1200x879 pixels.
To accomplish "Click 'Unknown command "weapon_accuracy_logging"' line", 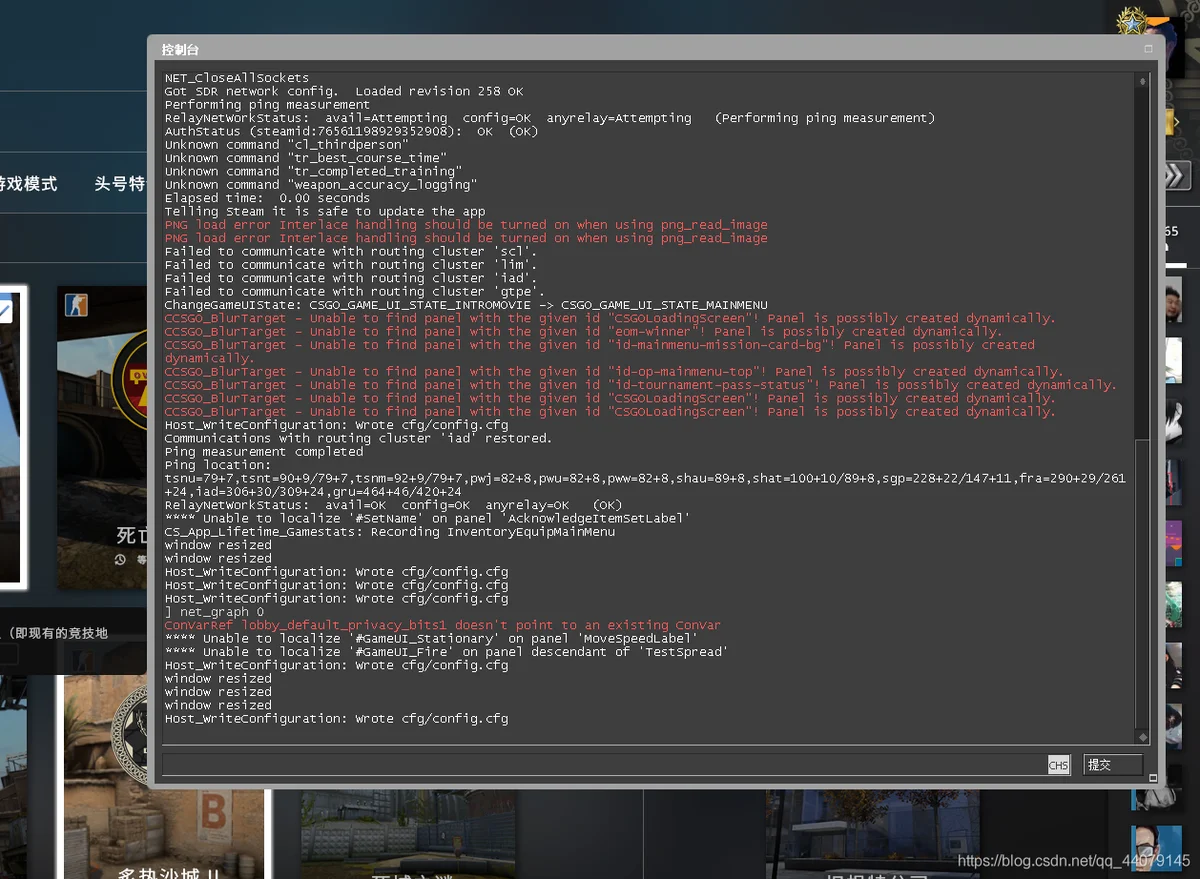I will 321,185.
